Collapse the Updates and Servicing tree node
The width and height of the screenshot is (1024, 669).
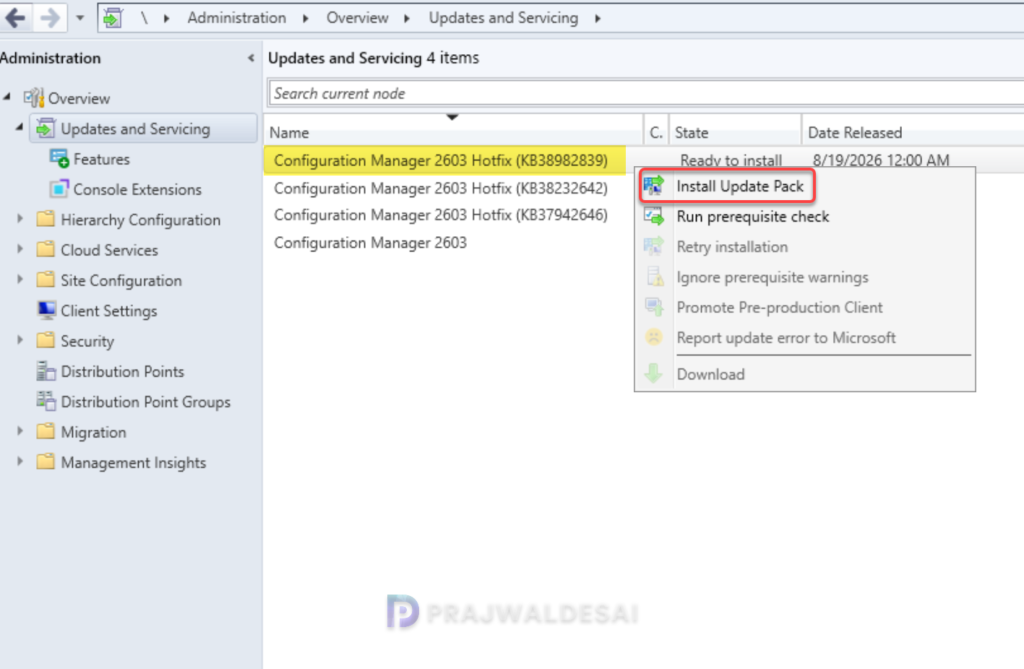[20, 127]
